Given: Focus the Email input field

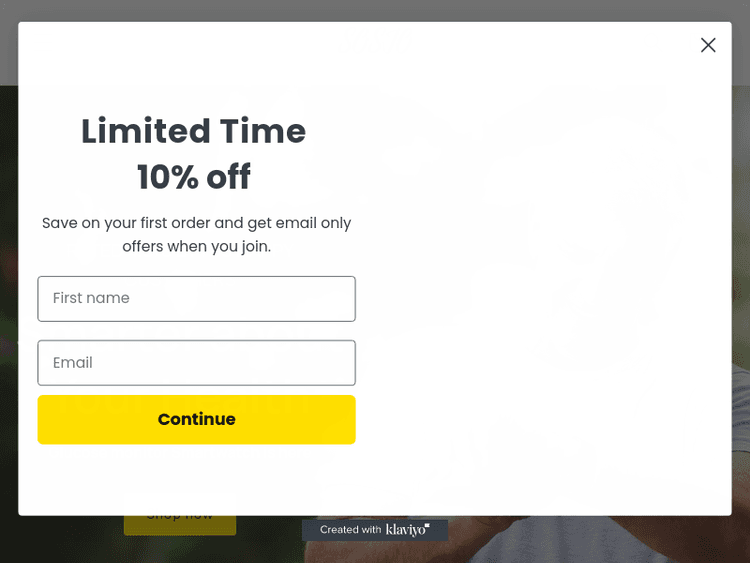Looking at the screenshot, I should pos(196,363).
